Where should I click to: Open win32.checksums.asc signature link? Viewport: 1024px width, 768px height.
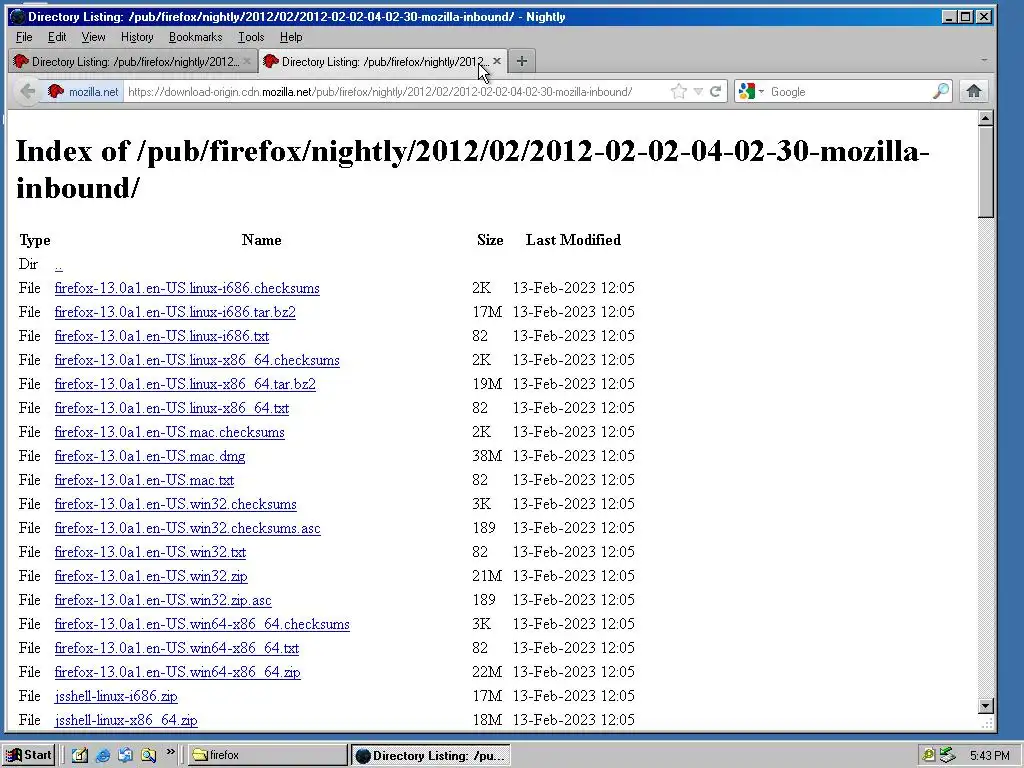187,528
